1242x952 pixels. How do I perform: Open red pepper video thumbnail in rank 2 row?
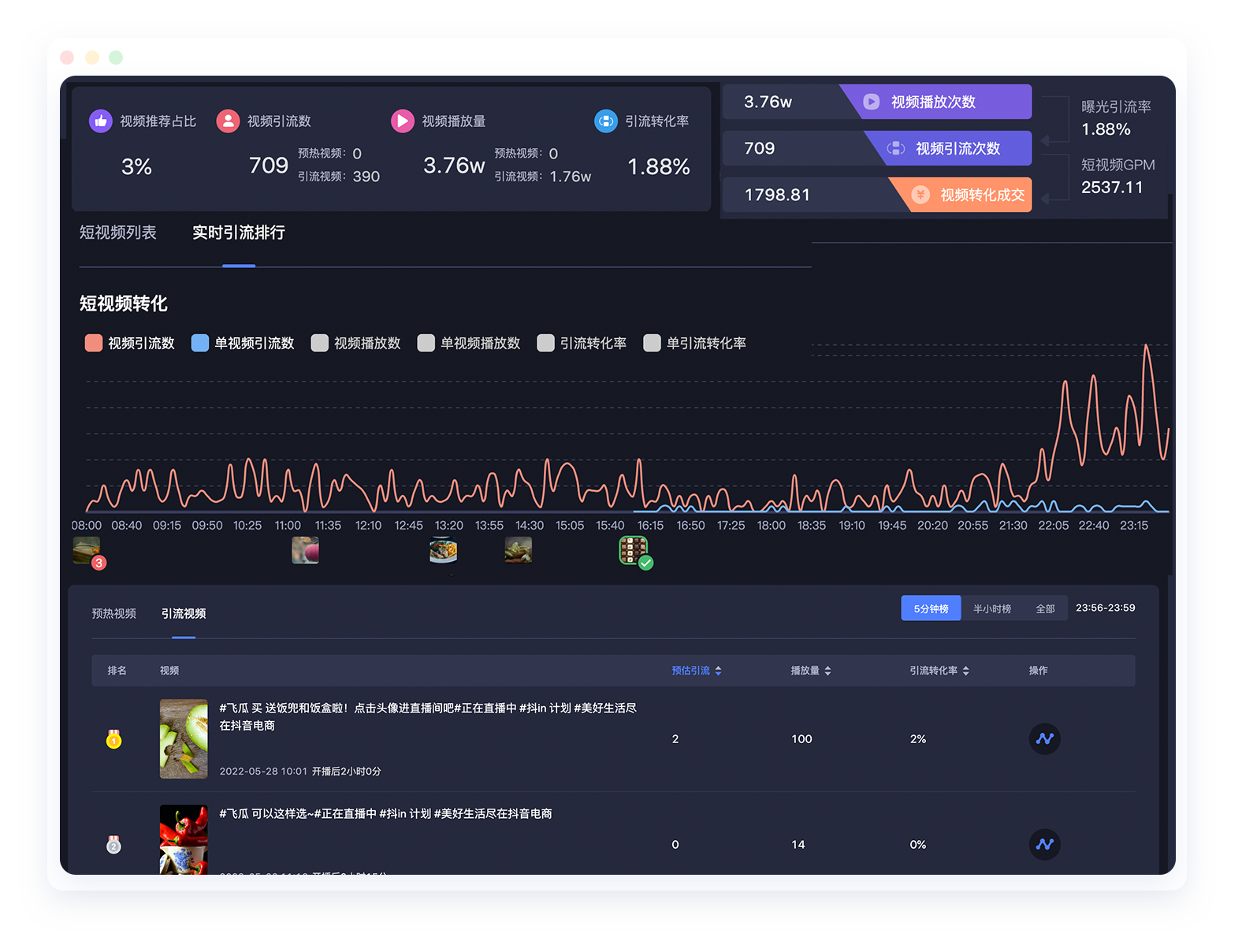click(x=184, y=839)
